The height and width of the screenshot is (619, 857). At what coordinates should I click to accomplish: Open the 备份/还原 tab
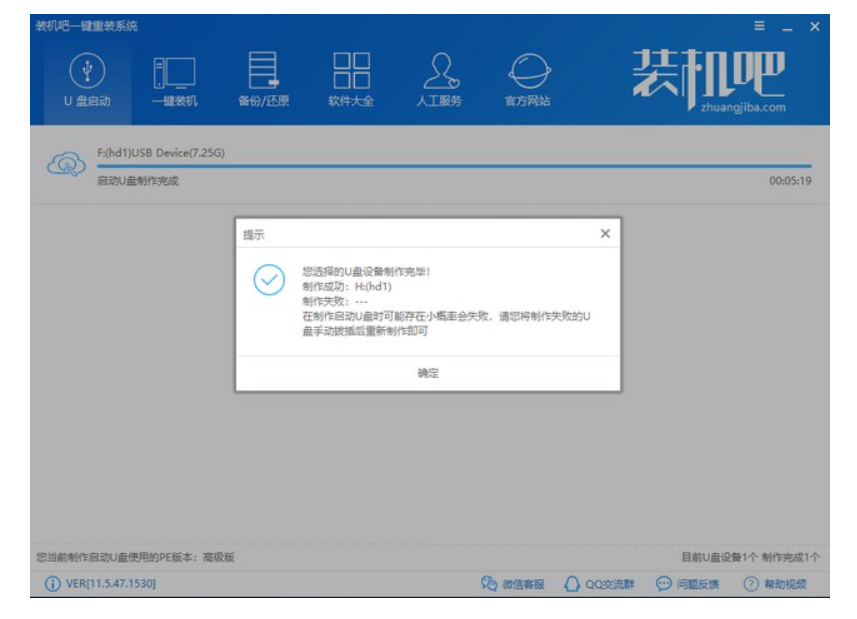click(263, 80)
